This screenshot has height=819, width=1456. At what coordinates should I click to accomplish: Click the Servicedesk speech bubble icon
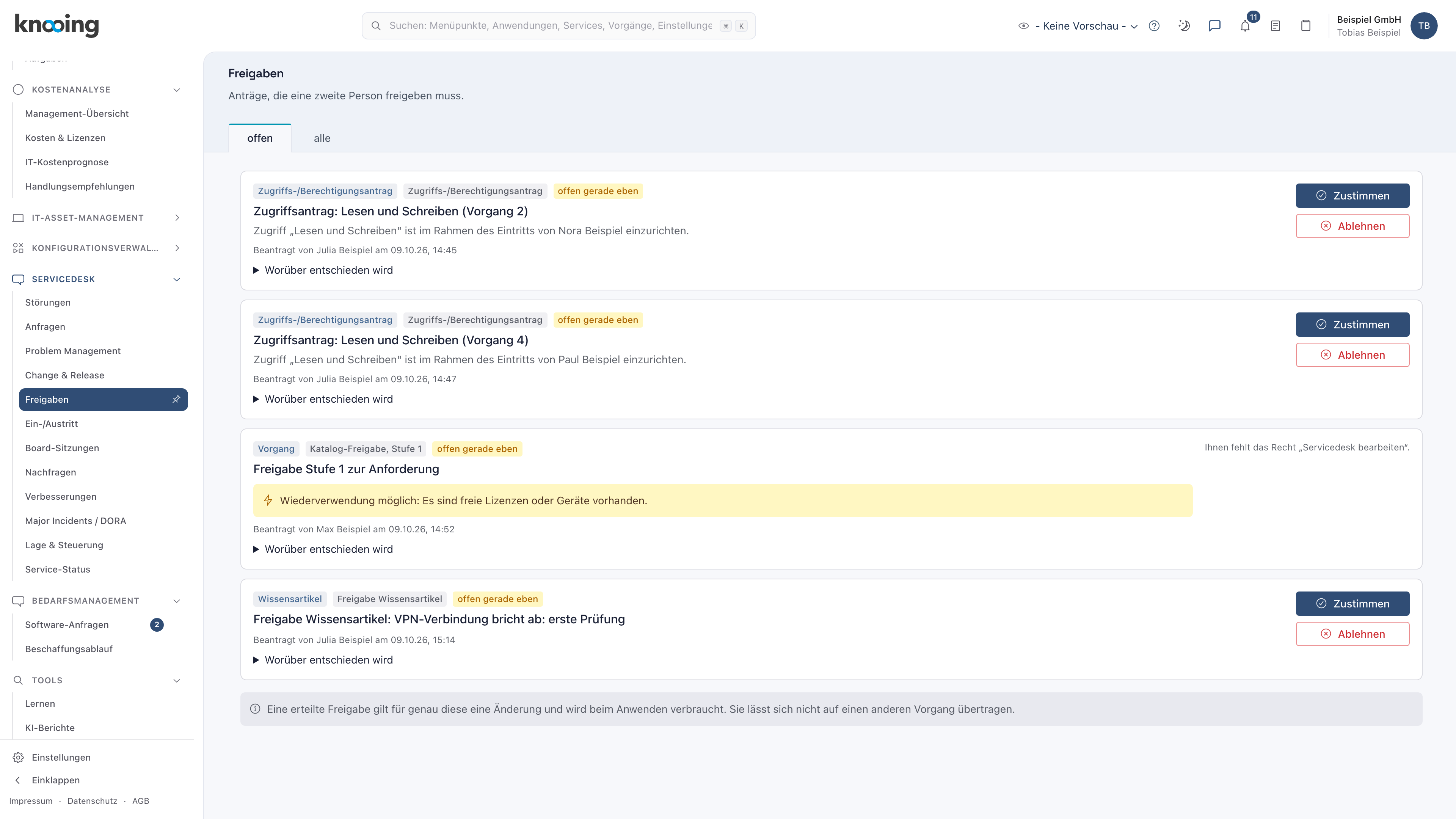18,279
